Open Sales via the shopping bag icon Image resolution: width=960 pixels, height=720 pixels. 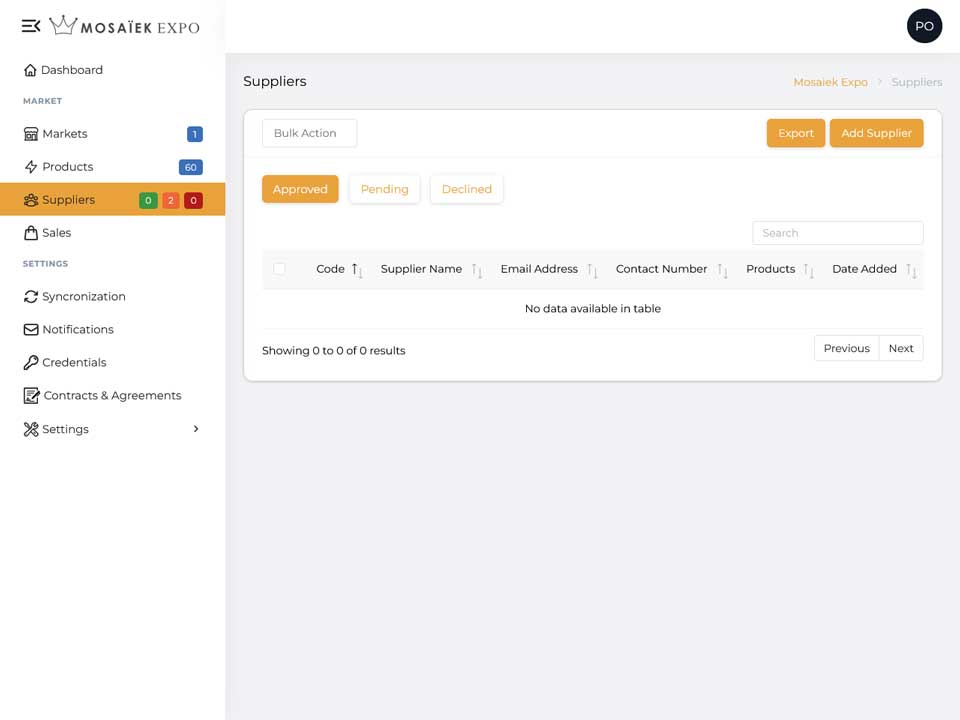tap(31, 233)
